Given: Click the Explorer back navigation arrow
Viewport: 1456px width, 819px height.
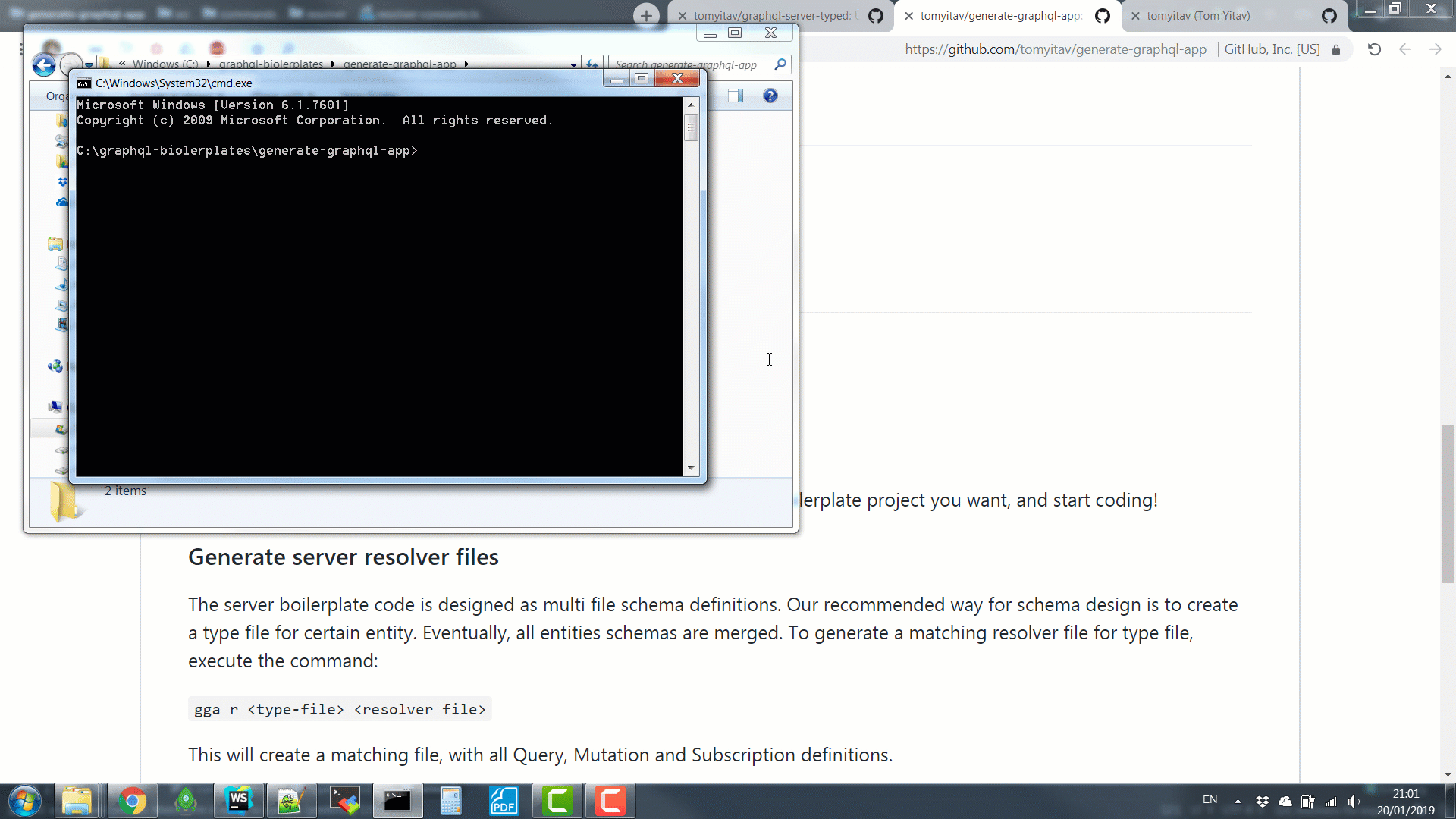Looking at the screenshot, I should tap(44, 65).
